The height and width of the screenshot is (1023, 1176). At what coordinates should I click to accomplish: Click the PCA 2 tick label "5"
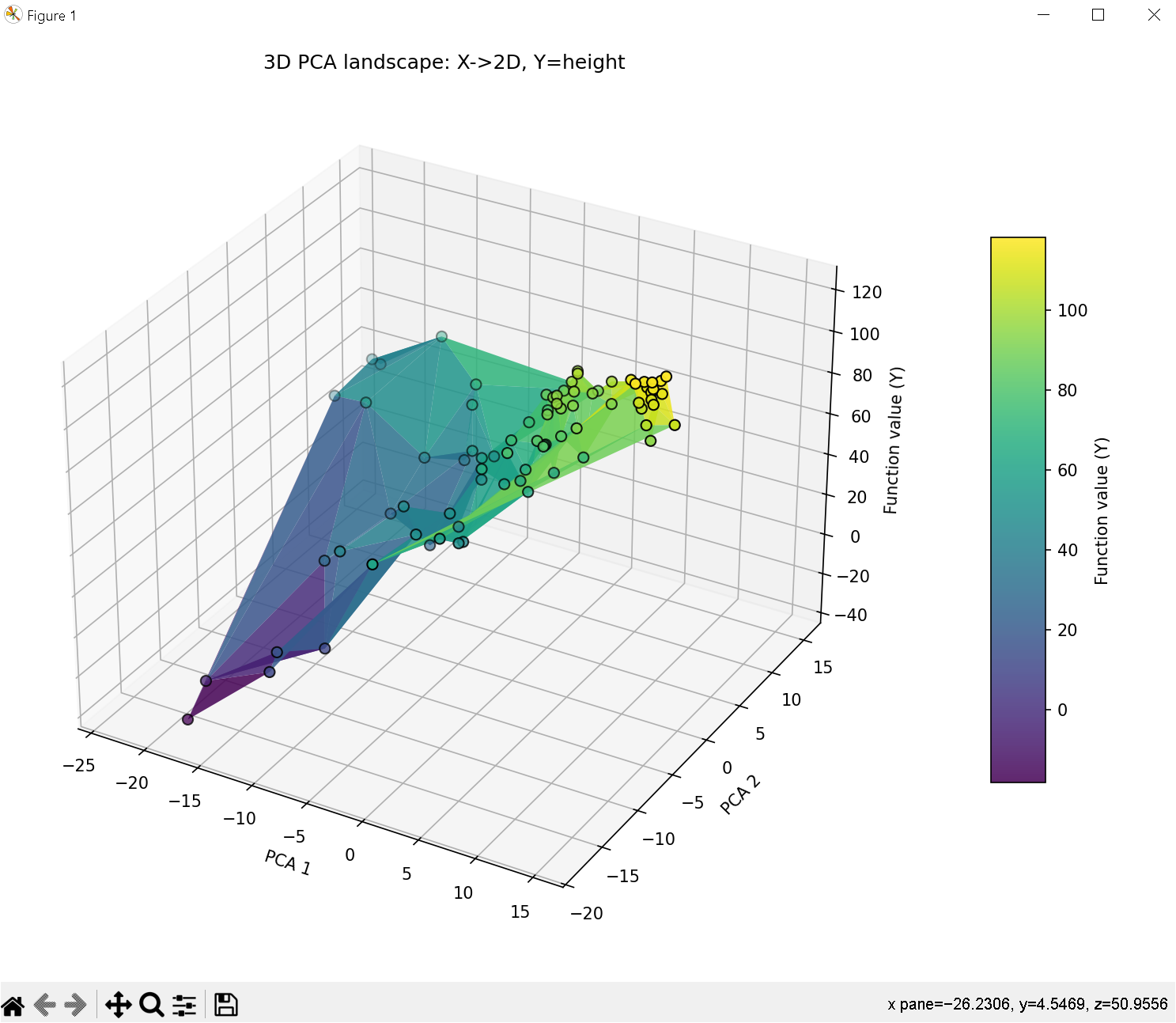[760, 733]
